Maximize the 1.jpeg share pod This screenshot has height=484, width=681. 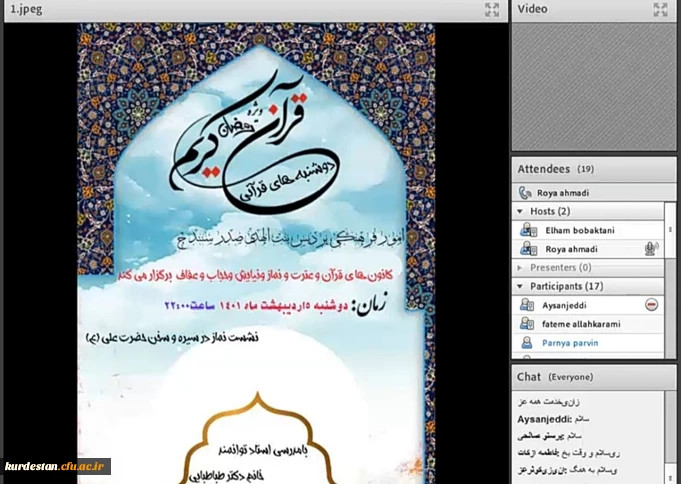pos(491,9)
